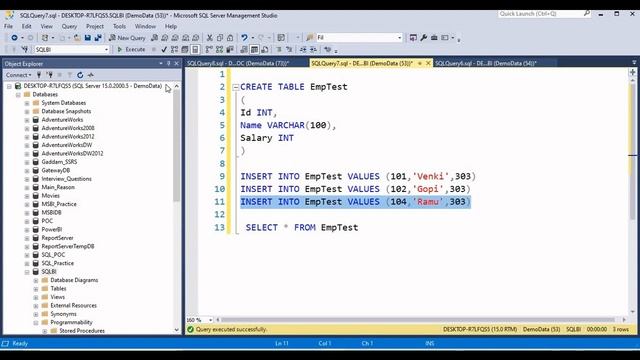Open the Find combo box dropdown arrow

pos(400,38)
